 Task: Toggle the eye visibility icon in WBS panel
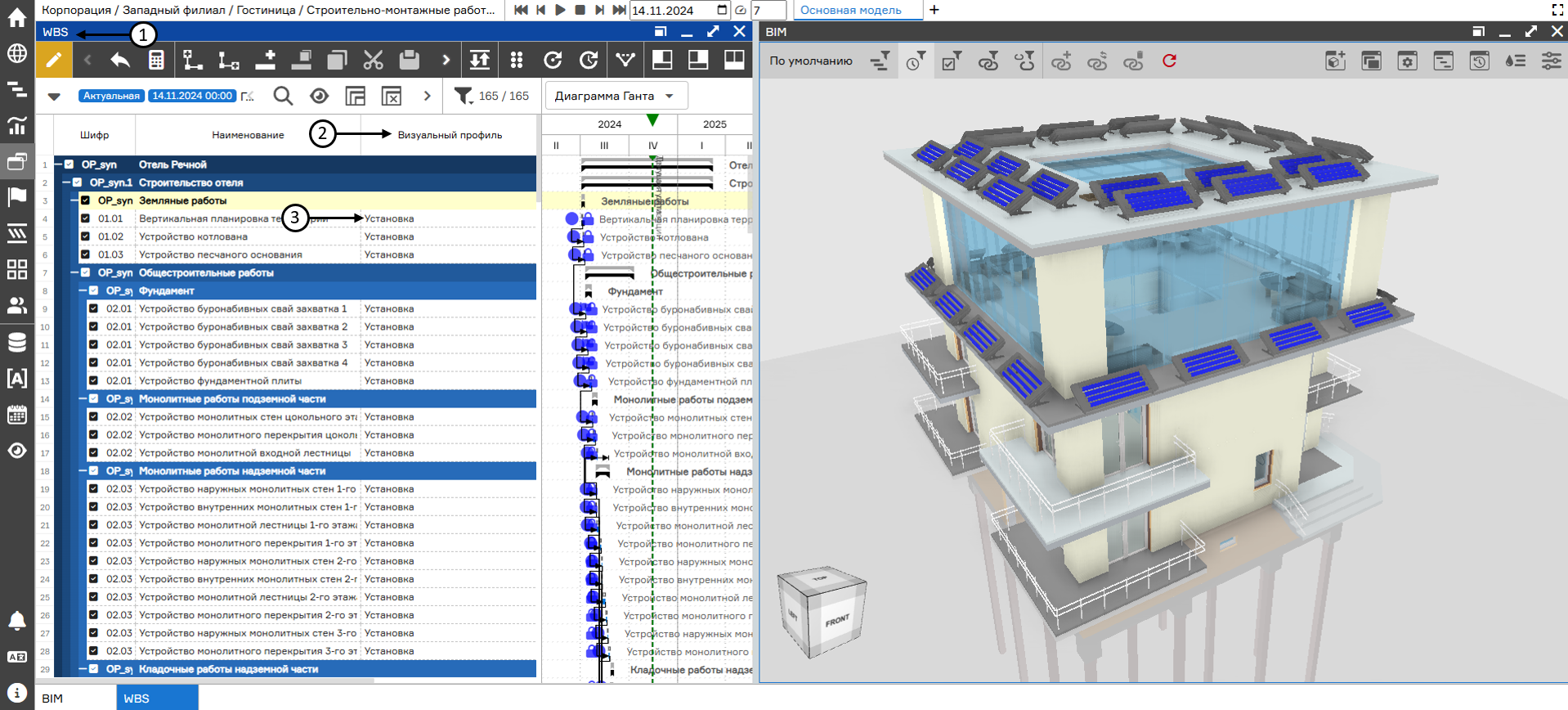[319, 96]
